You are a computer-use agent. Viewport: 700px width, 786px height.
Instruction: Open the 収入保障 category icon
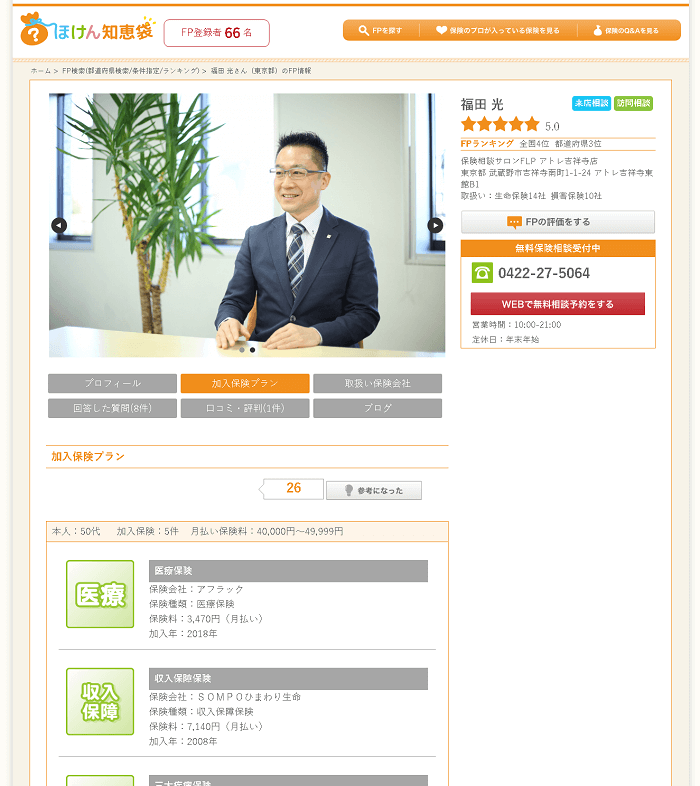[x=100, y=701]
